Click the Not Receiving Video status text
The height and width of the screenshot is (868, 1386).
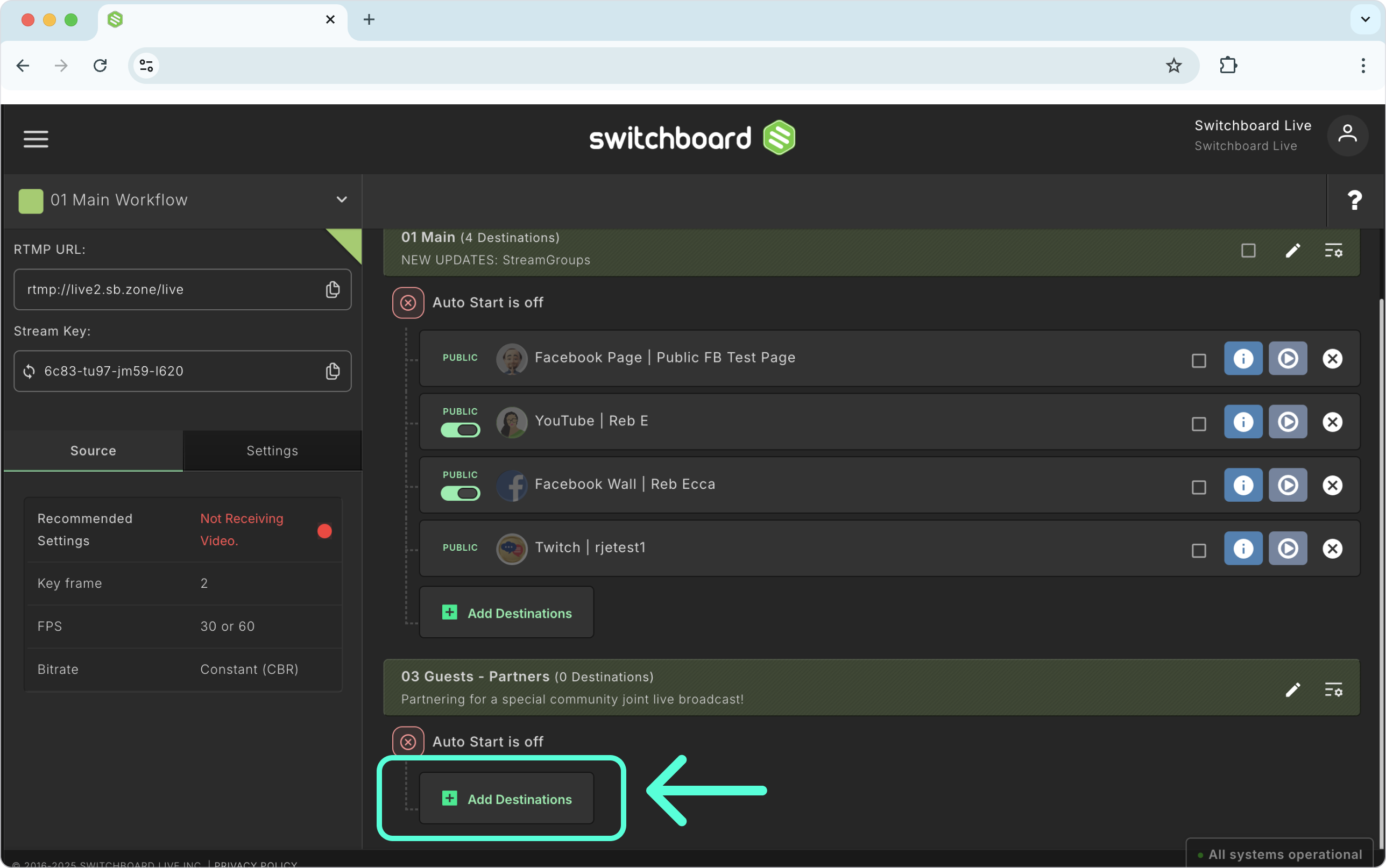tap(242, 530)
